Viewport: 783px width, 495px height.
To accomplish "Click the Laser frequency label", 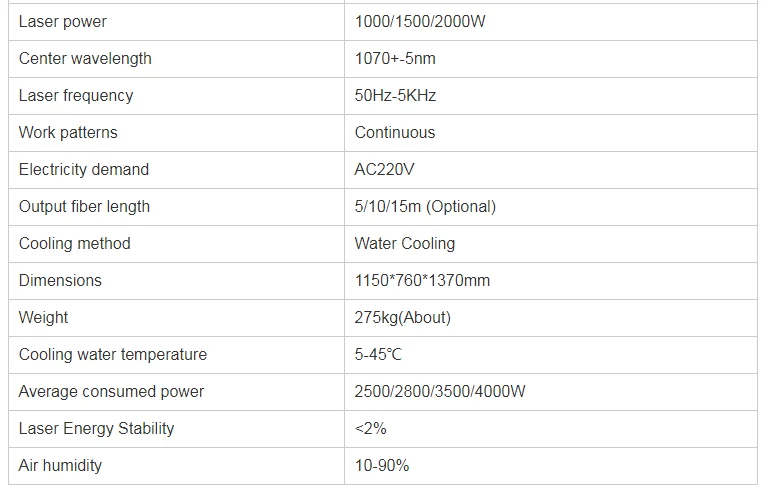I will (x=76, y=95).
